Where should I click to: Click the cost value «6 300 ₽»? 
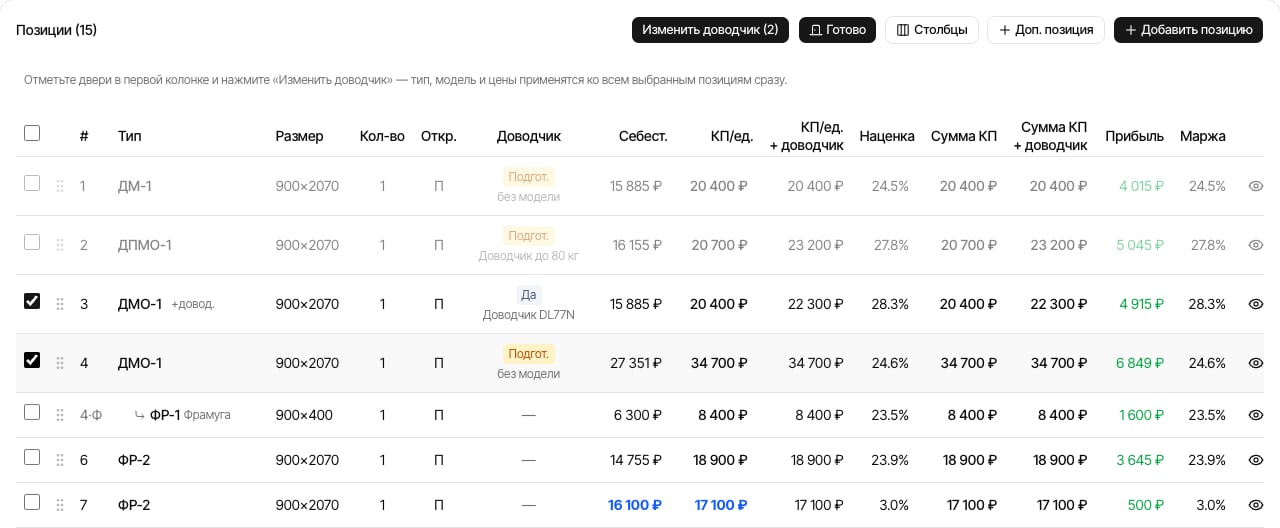pos(640,415)
